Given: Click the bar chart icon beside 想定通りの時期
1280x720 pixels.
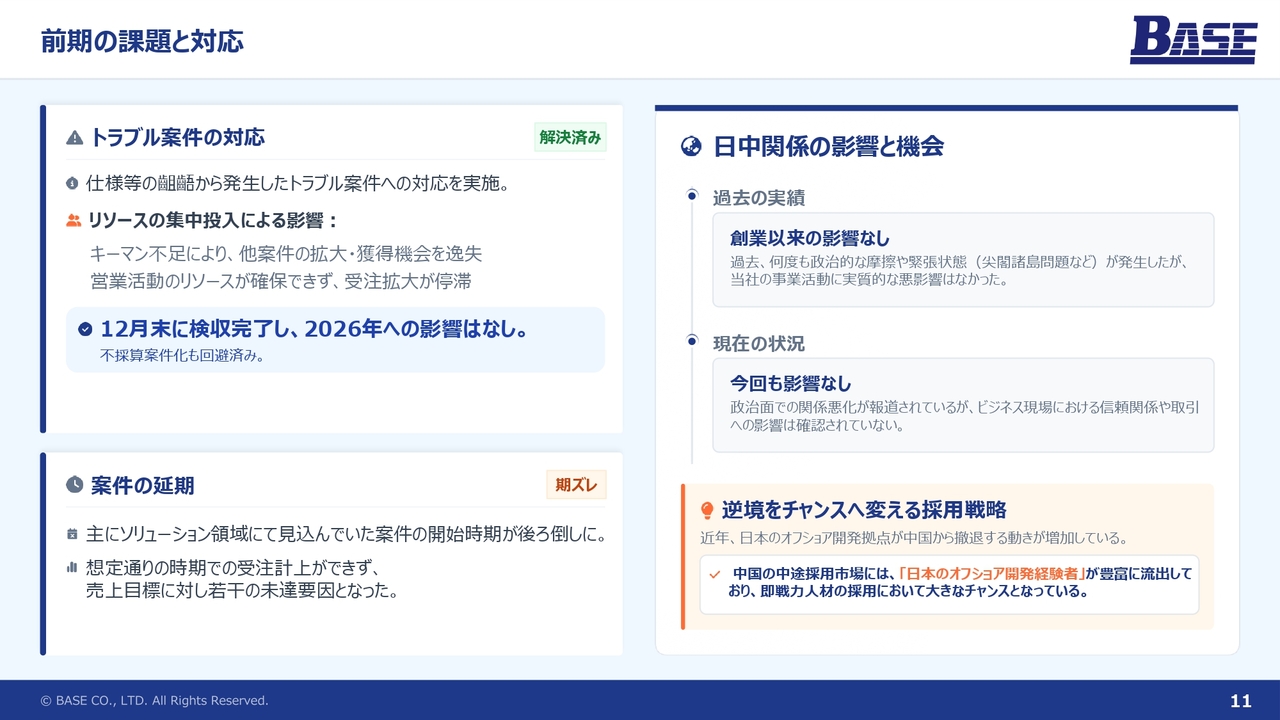Looking at the screenshot, I should tap(72, 567).
